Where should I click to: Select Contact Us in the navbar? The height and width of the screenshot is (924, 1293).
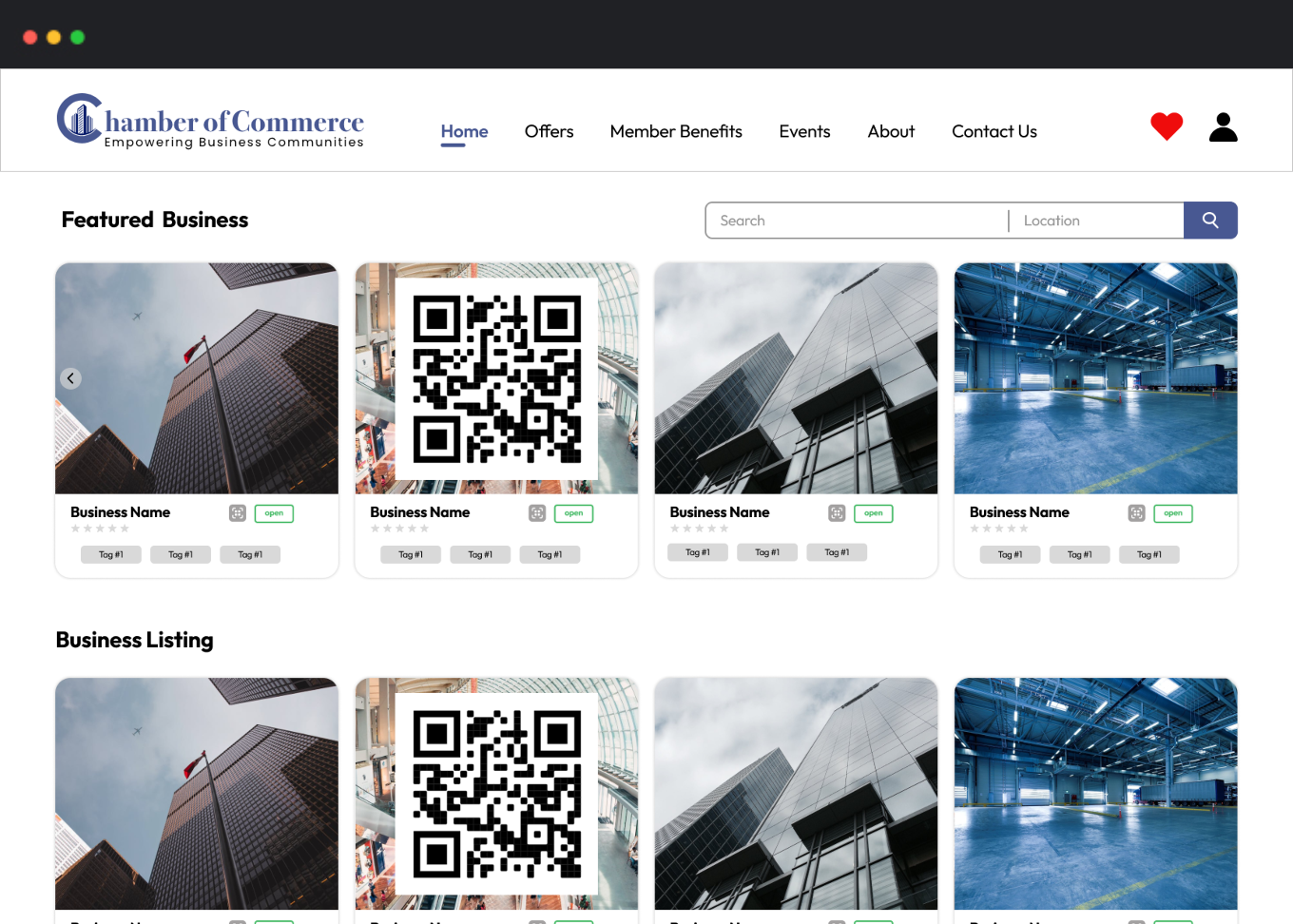click(994, 131)
